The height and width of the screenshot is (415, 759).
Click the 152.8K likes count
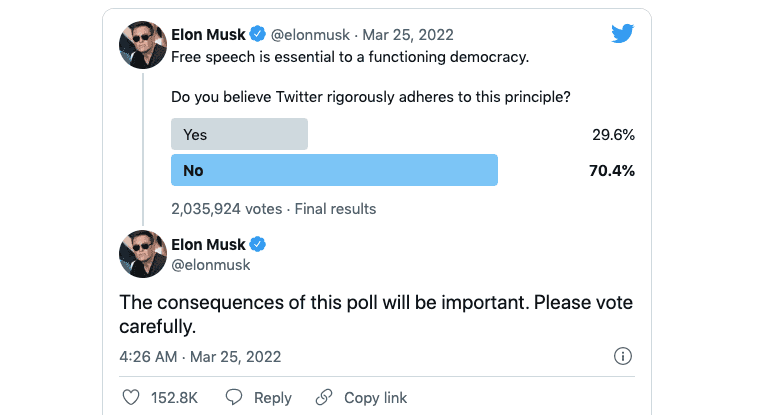[x=174, y=398]
